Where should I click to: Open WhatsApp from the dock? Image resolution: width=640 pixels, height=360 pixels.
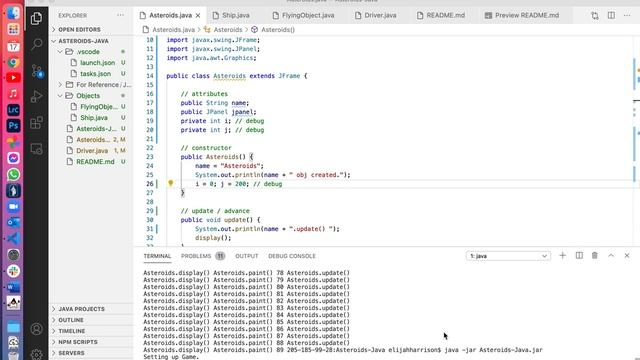tap(13, 175)
